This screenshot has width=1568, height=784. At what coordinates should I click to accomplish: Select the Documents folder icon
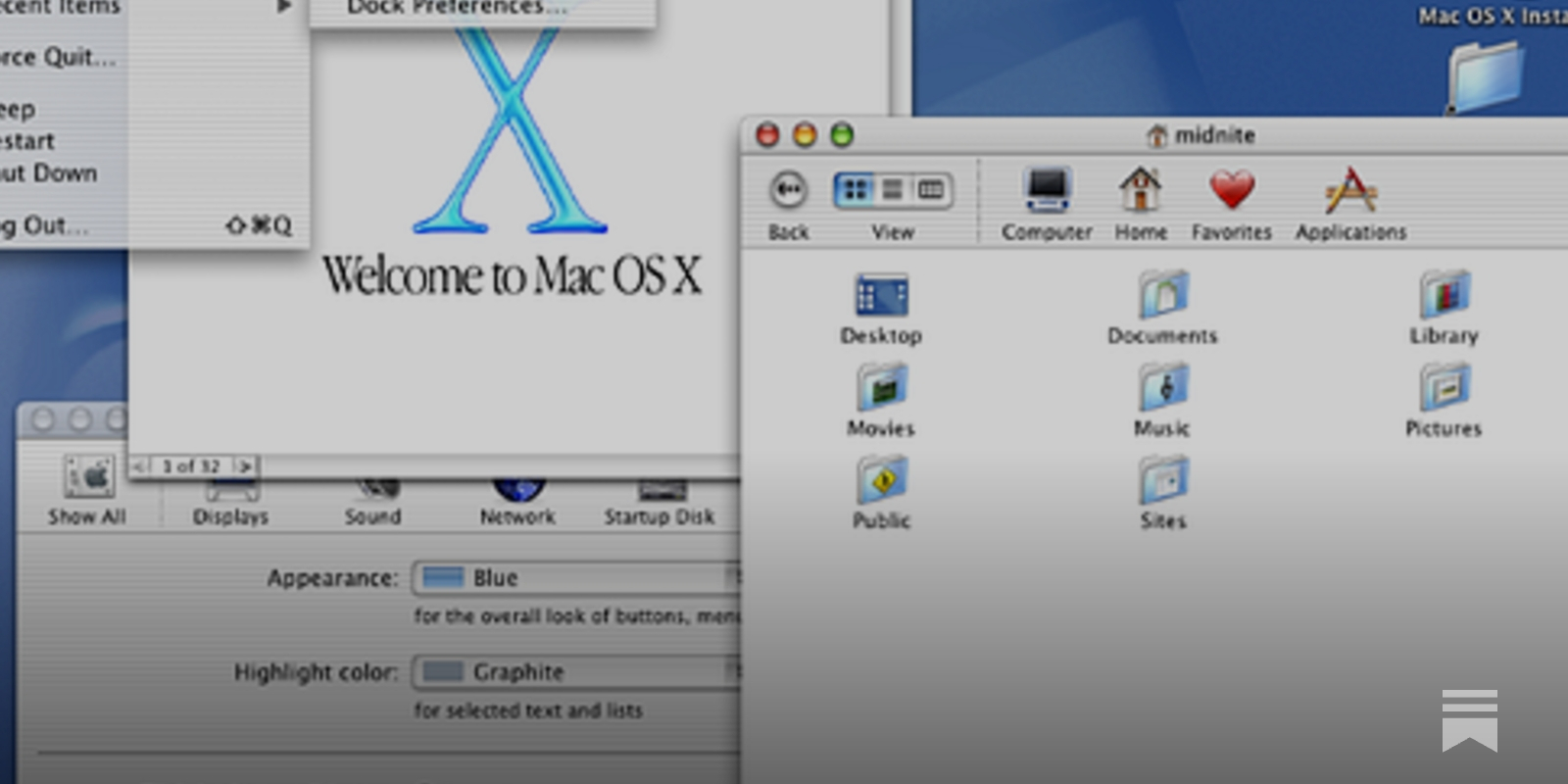point(1163,294)
